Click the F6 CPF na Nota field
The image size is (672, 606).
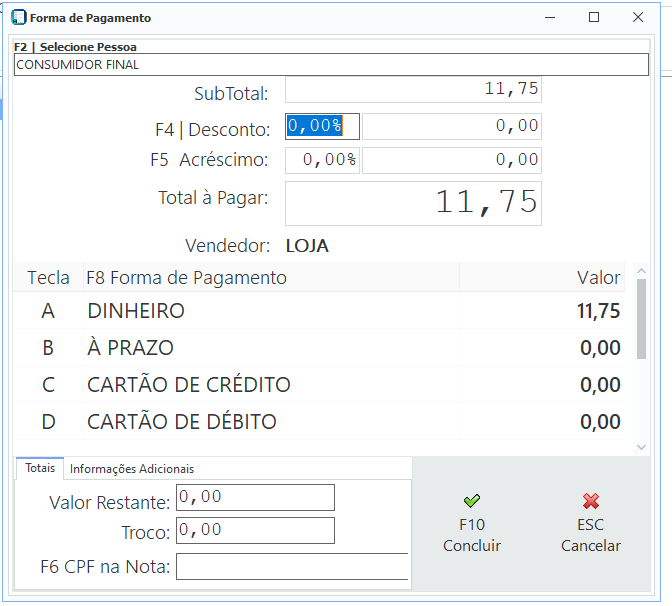point(292,566)
